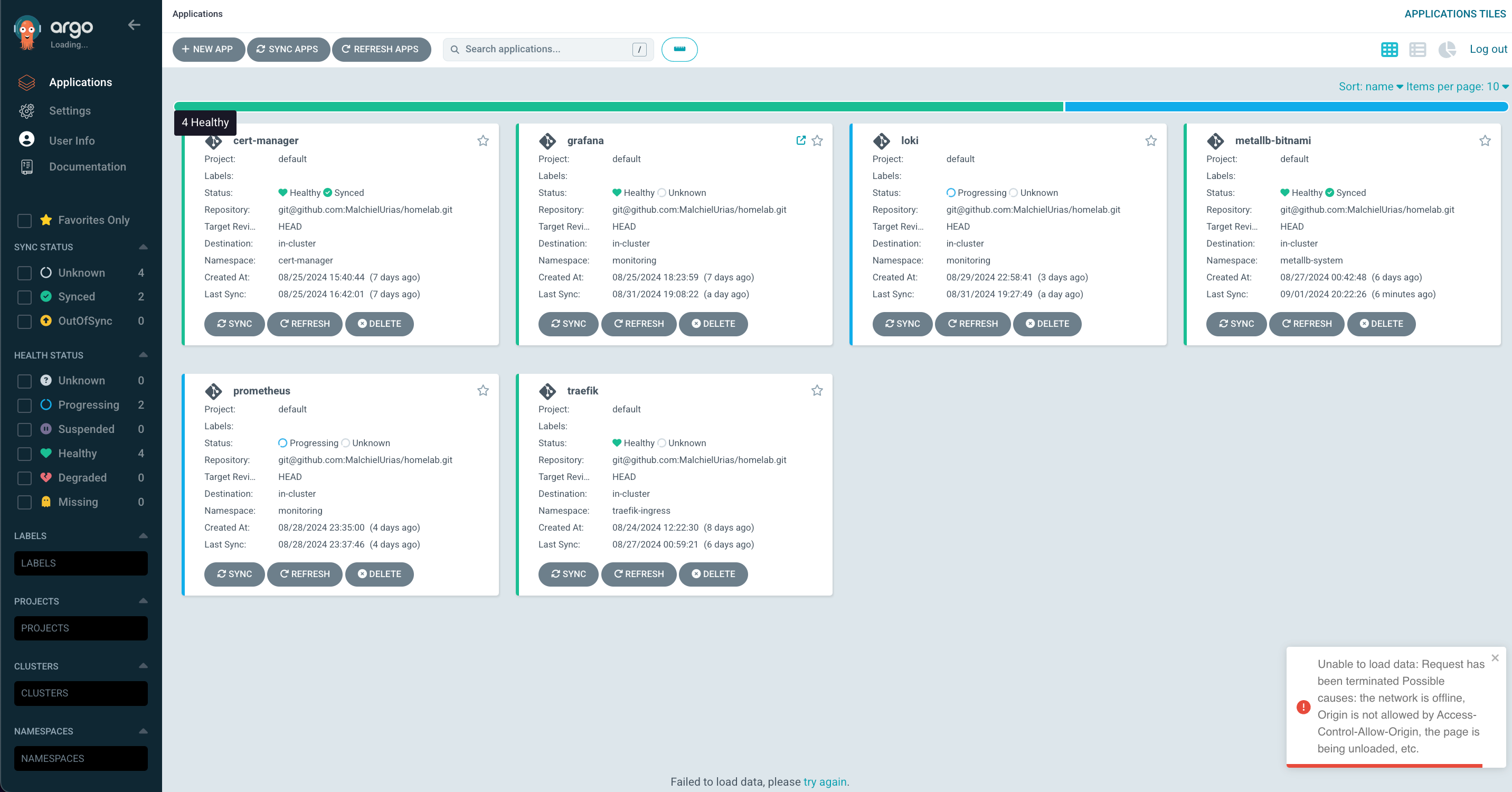
Task: Select the tiles grid view icon
Action: [1390, 49]
